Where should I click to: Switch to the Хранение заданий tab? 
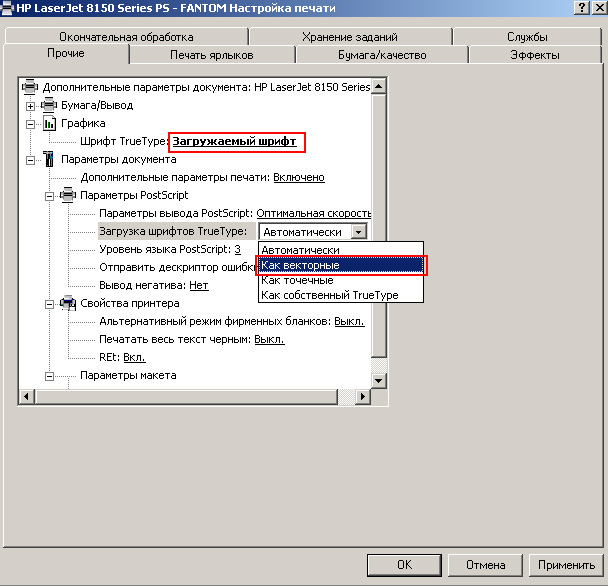(x=350, y=37)
